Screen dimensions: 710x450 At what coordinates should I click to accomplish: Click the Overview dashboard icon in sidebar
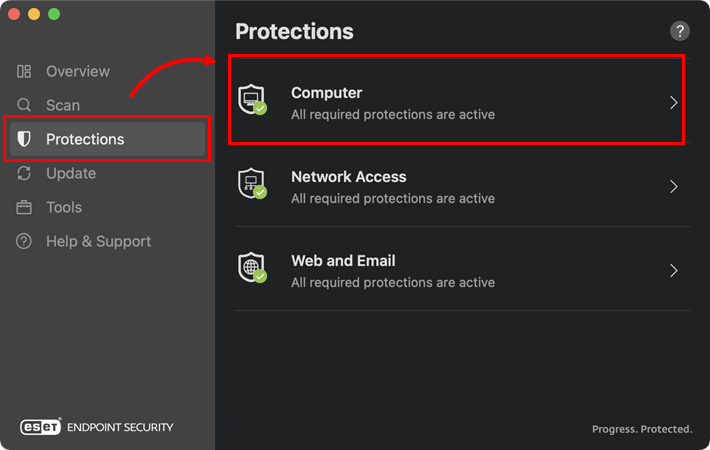point(25,72)
